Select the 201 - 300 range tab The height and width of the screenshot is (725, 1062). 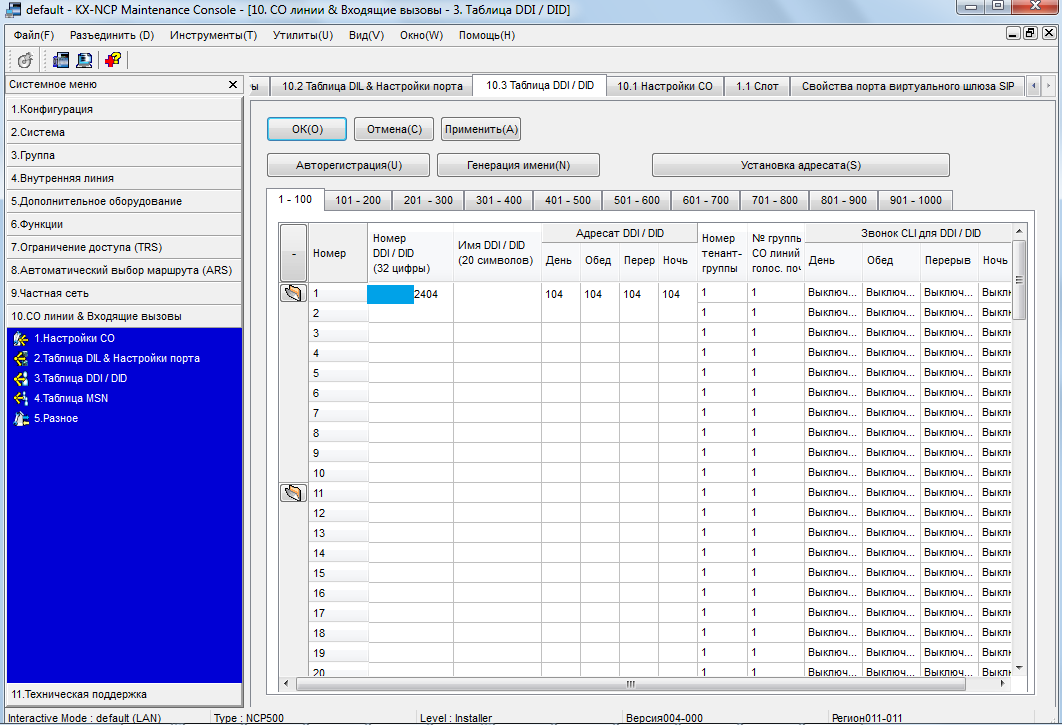427,200
